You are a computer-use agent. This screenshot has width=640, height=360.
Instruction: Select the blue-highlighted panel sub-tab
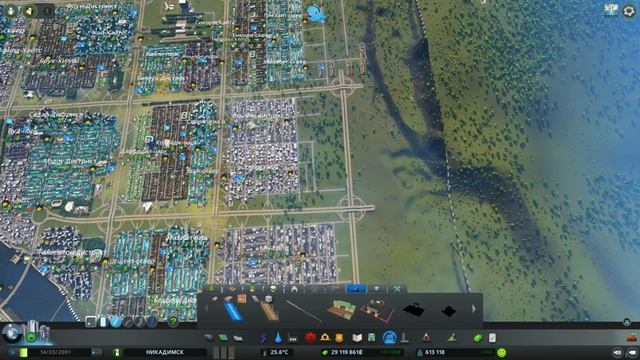pyautogui.click(x=356, y=288)
